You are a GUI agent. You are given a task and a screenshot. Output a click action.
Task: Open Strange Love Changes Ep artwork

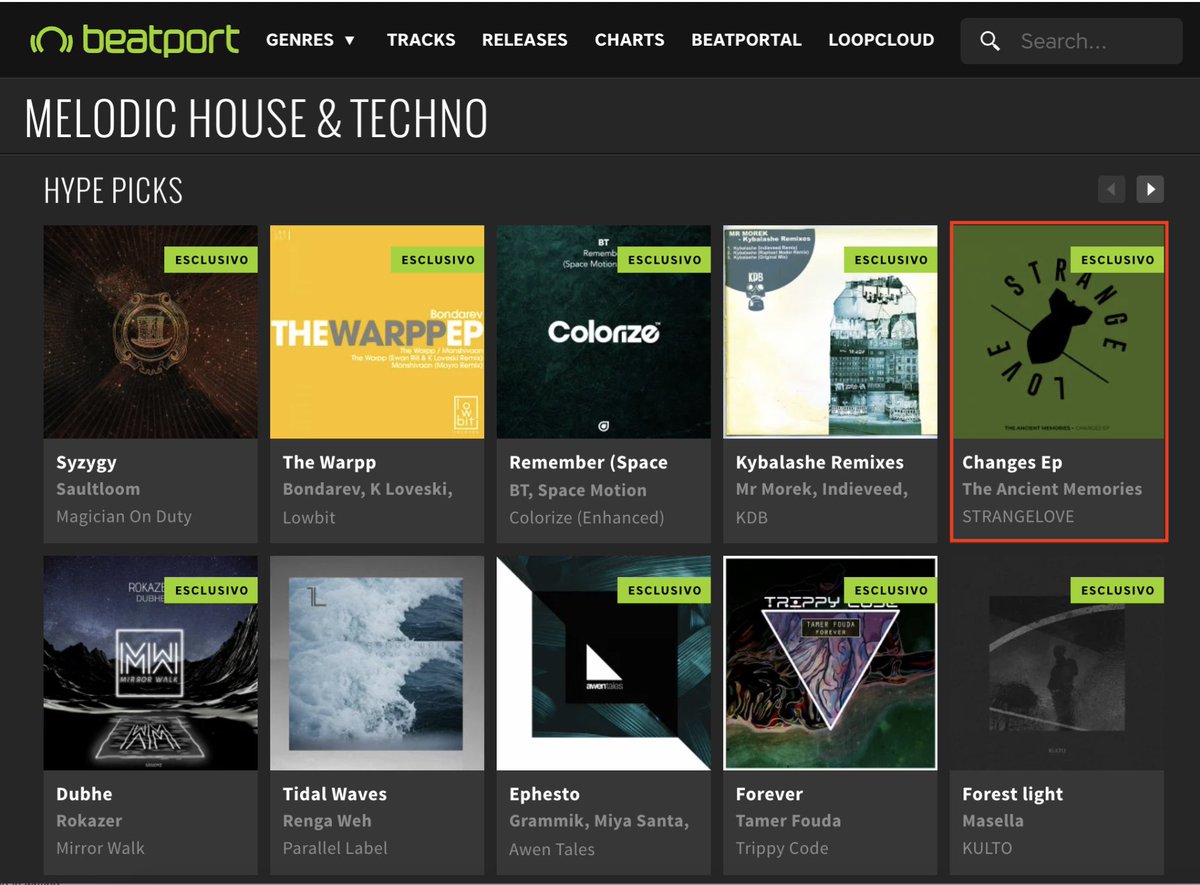[1058, 332]
